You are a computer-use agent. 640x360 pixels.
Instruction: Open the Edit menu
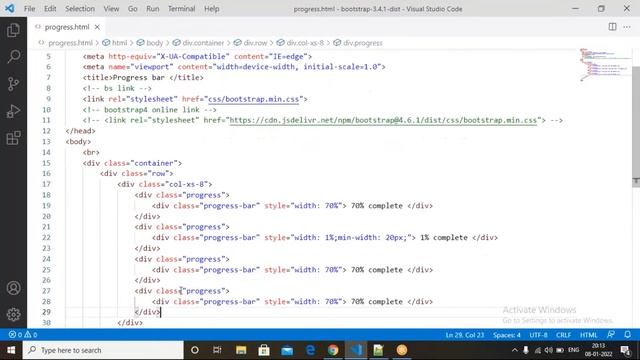coord(50,9)
